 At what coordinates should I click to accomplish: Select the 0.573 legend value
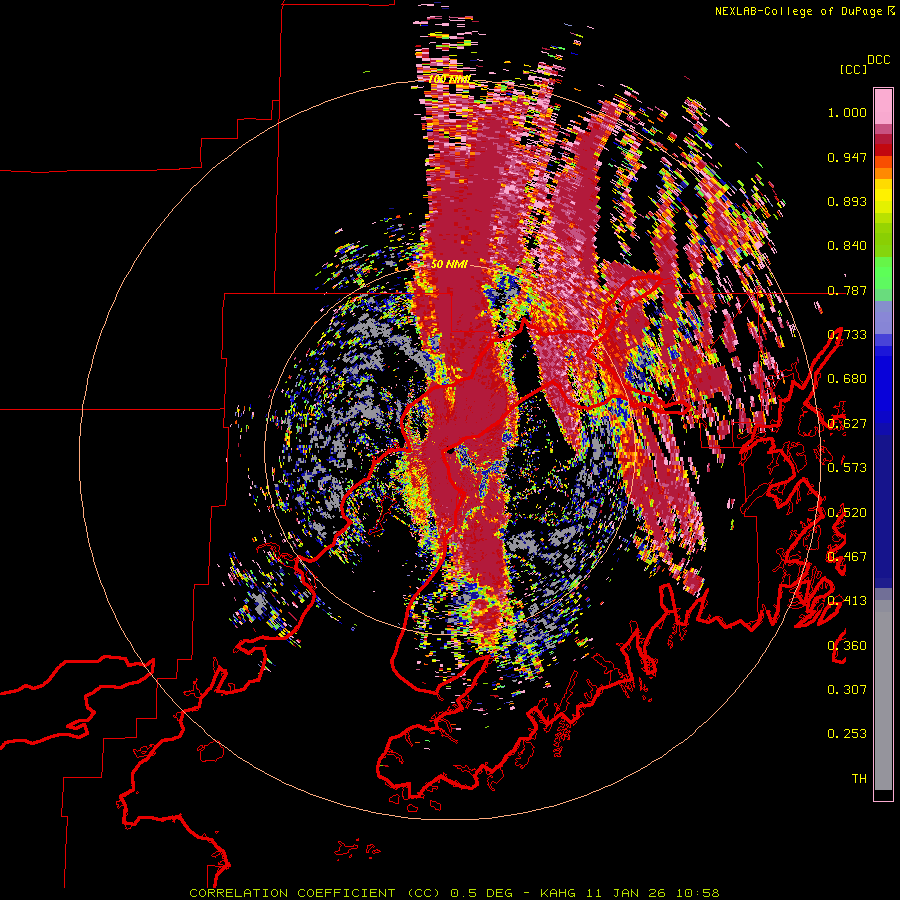pos(847,468)
